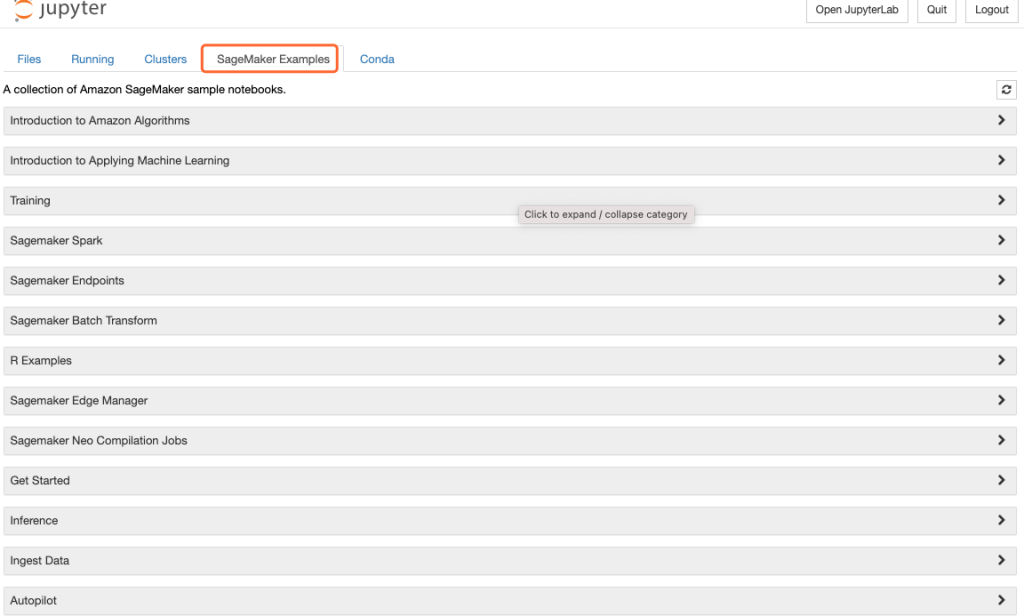Viewport: 1024px width, 616px height.
Task: Open JupyterLab button
Action: tap(857, 10)
